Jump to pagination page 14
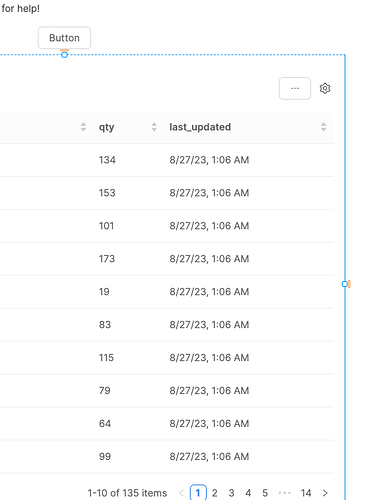The width and height of the screenshot is (379, 500). 306,493
